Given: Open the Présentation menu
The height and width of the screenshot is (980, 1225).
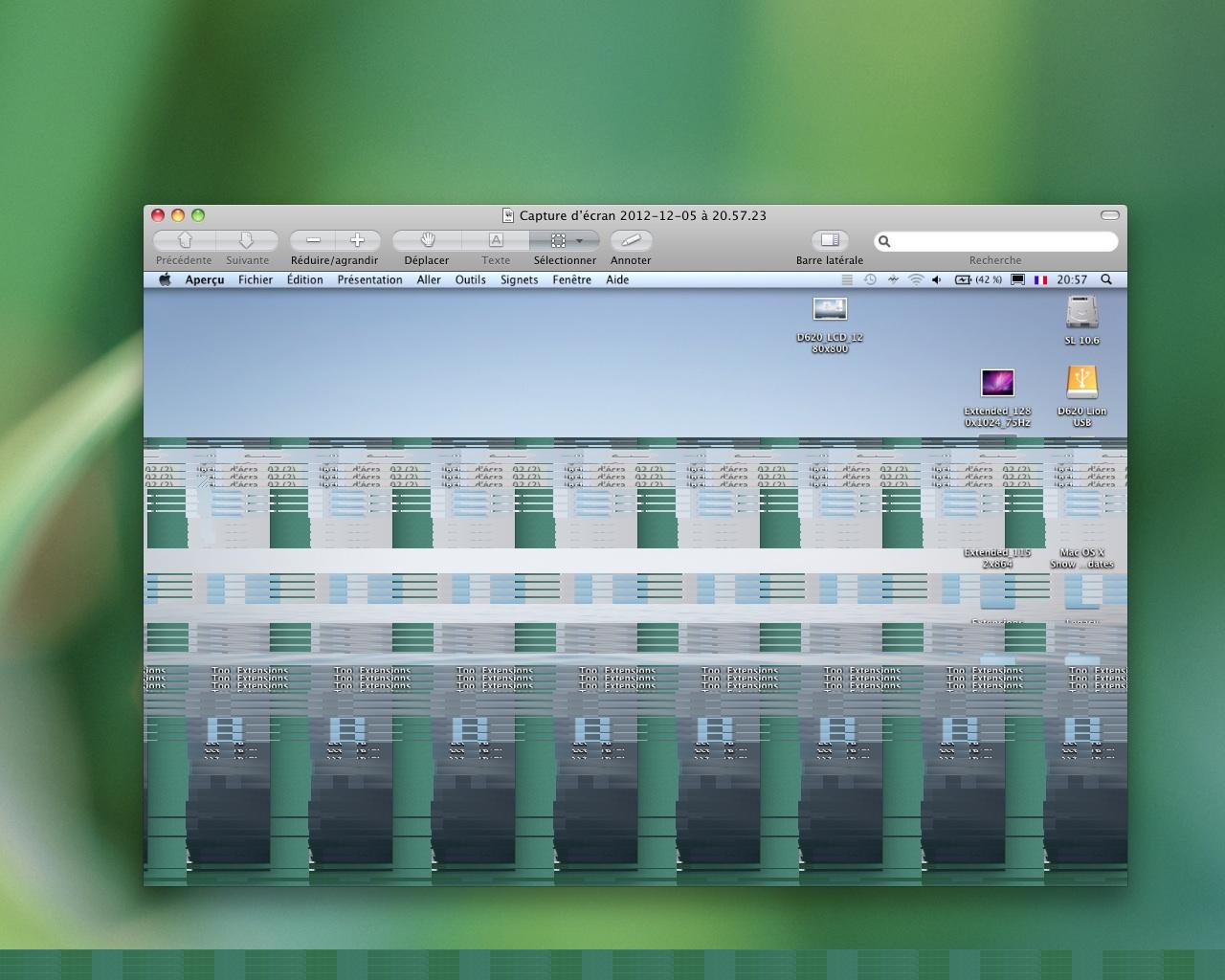Looking at the screenshot, I should pos(369,279).
